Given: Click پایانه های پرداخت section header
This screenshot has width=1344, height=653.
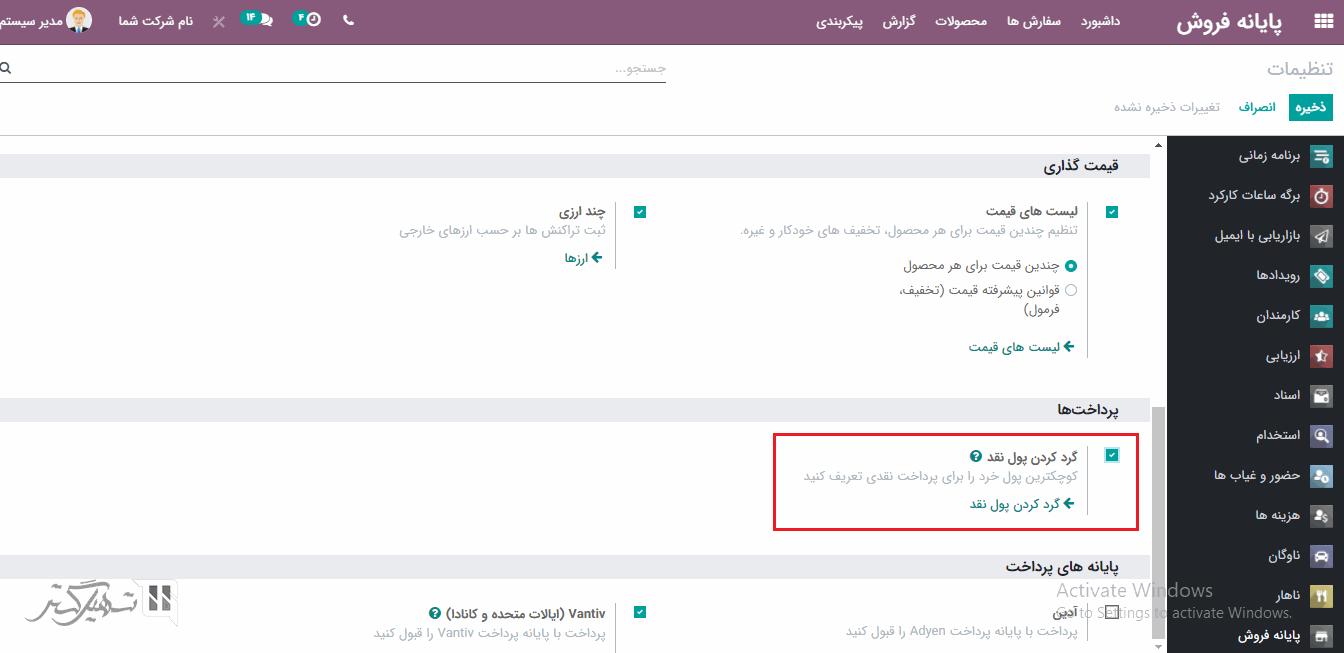Looking at the screenshot, I should click(x=1062, y=567).
